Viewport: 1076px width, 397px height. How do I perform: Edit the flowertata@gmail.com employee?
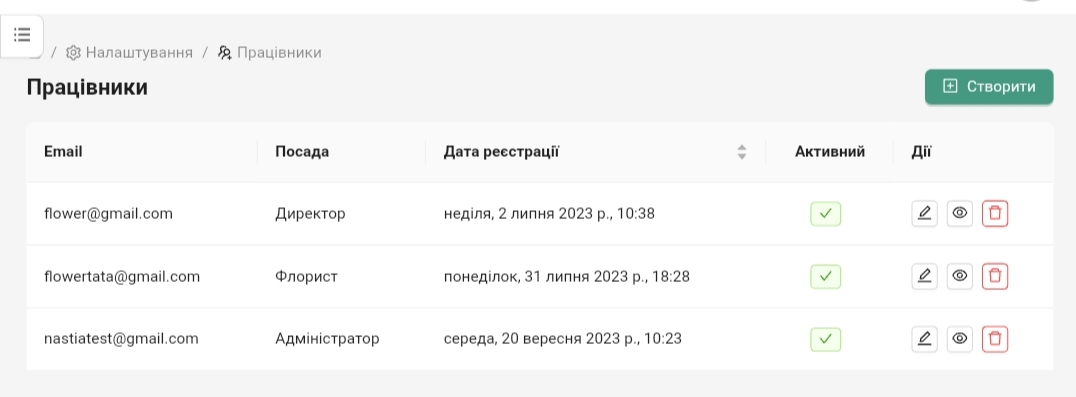click(924, 276)
